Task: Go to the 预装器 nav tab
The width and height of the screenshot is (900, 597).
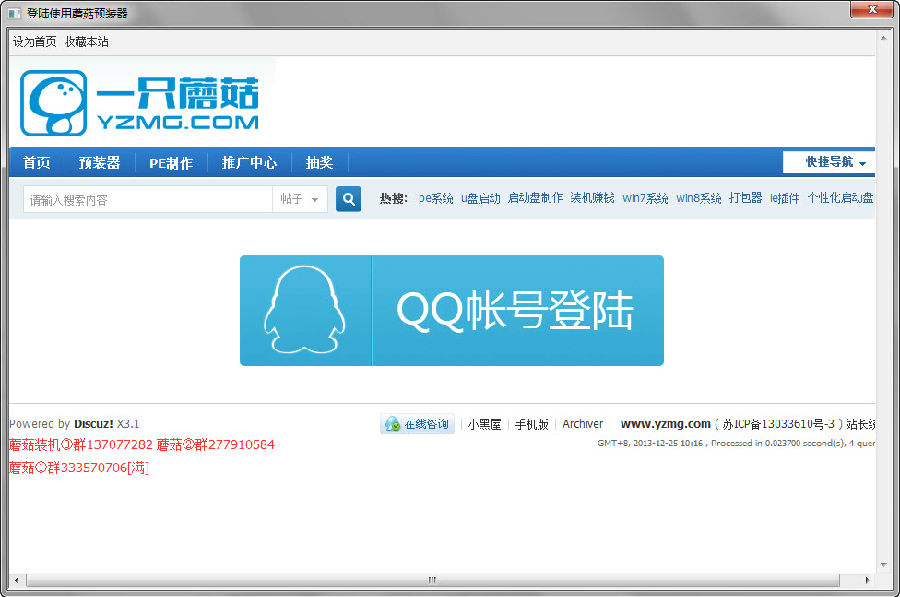Action: pyautogui.click(x=99, y=163)
